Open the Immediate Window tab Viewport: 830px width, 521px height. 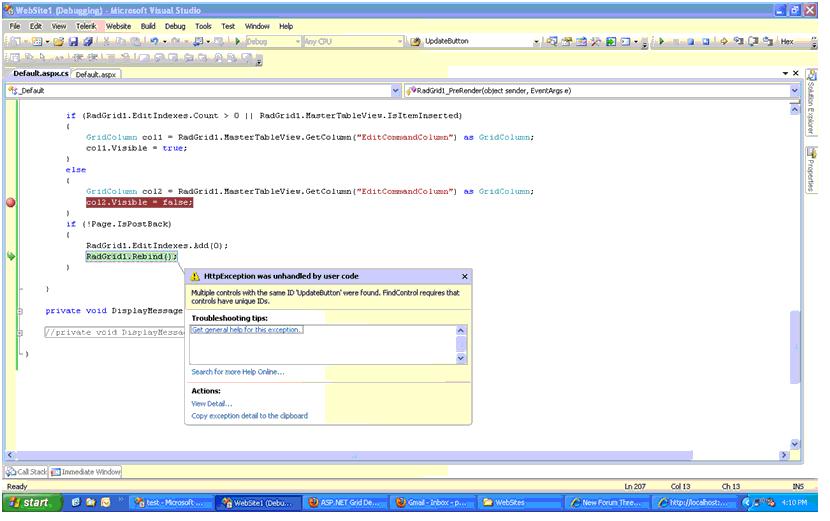point(86,471)
